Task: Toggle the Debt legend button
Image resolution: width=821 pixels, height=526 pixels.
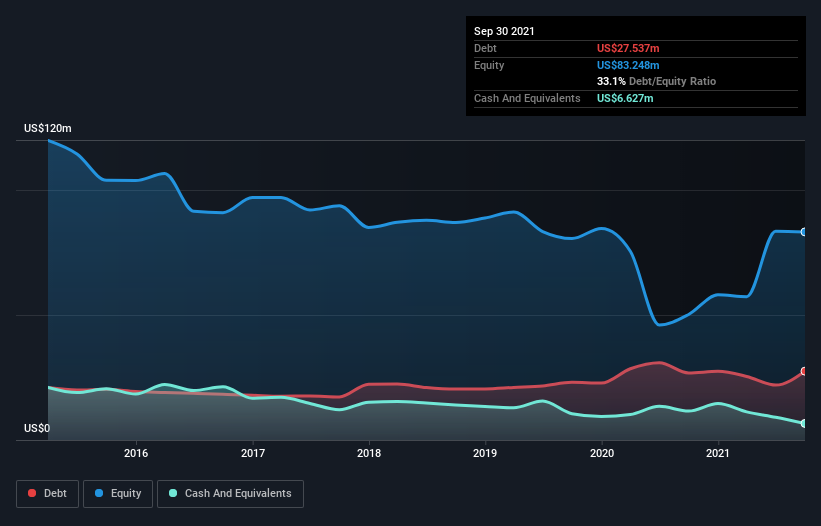Action: coord(47,494)
